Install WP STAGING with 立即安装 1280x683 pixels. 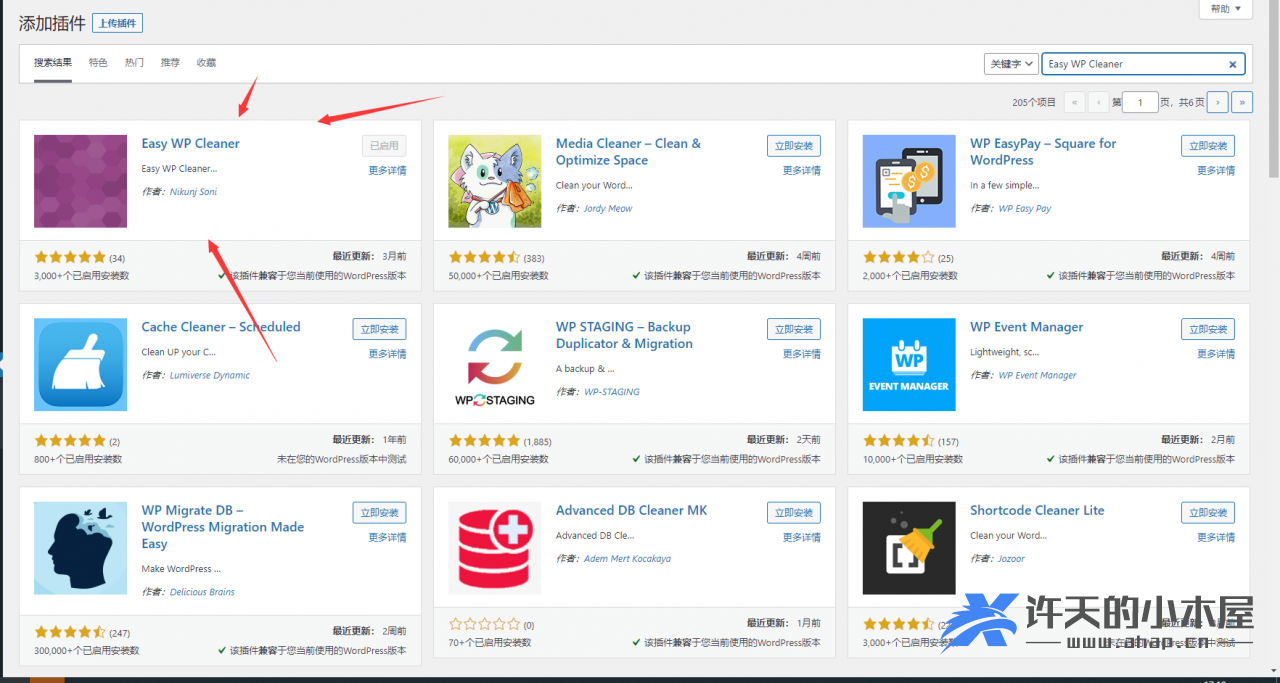[794, 329]
